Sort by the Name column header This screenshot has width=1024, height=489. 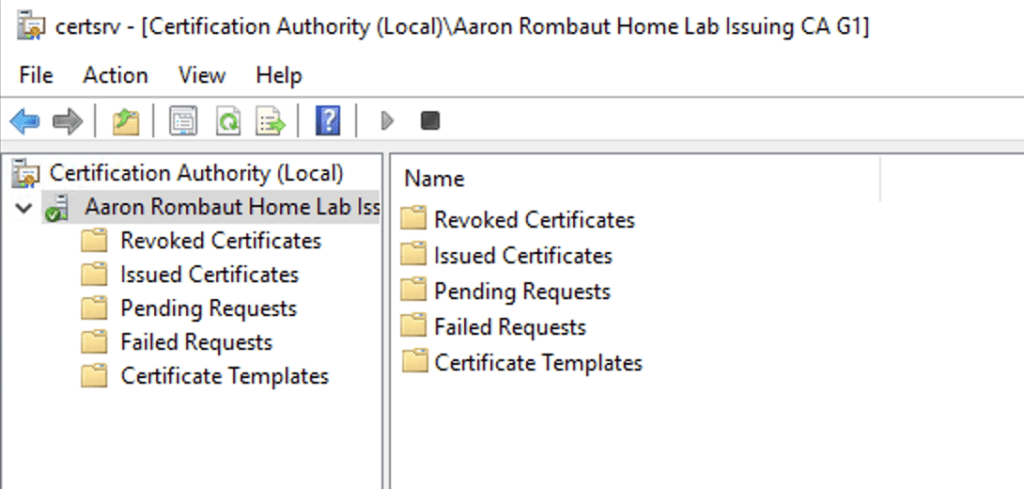click(435, 179)
